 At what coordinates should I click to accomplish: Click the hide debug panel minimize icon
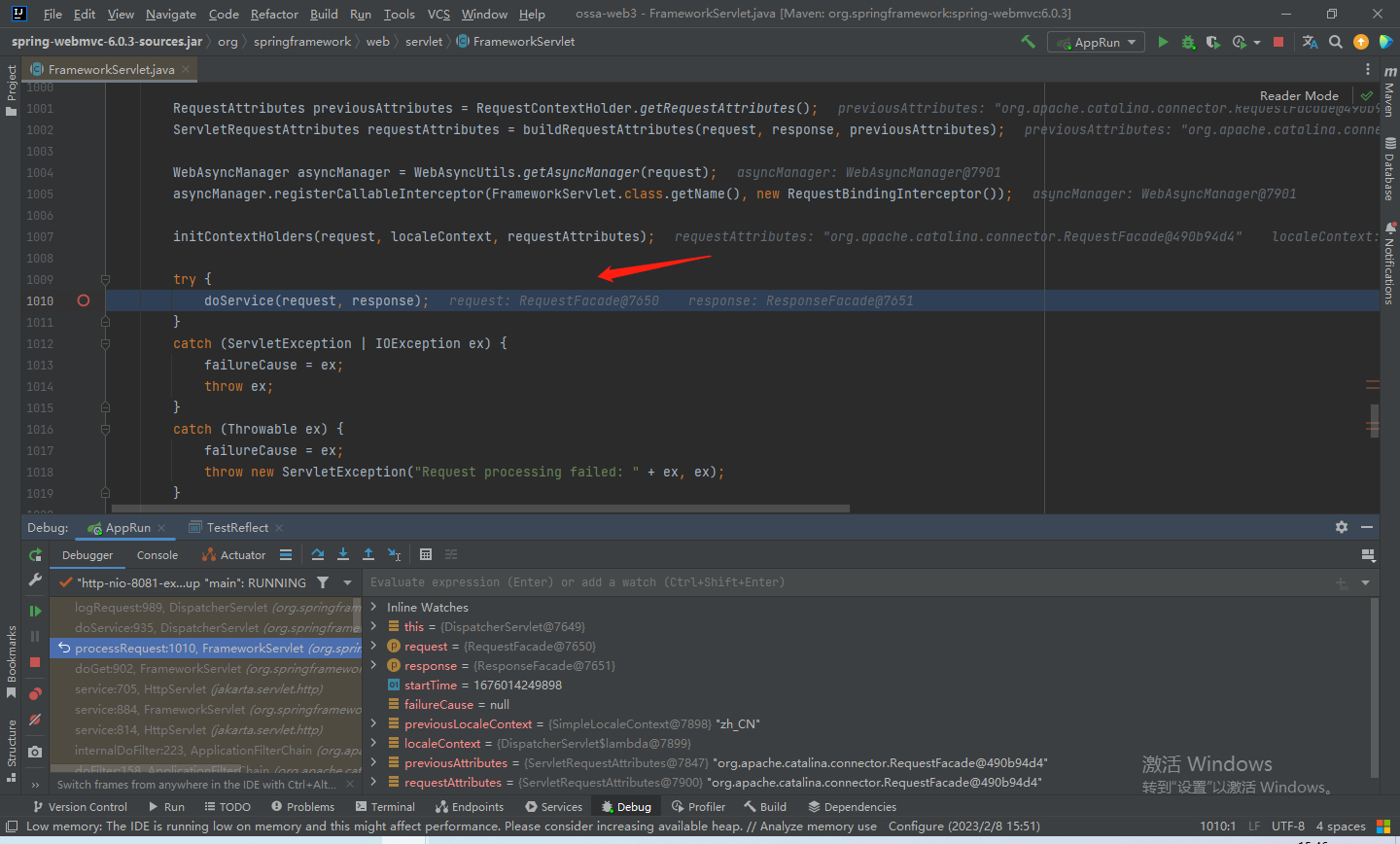[1367, 527]
